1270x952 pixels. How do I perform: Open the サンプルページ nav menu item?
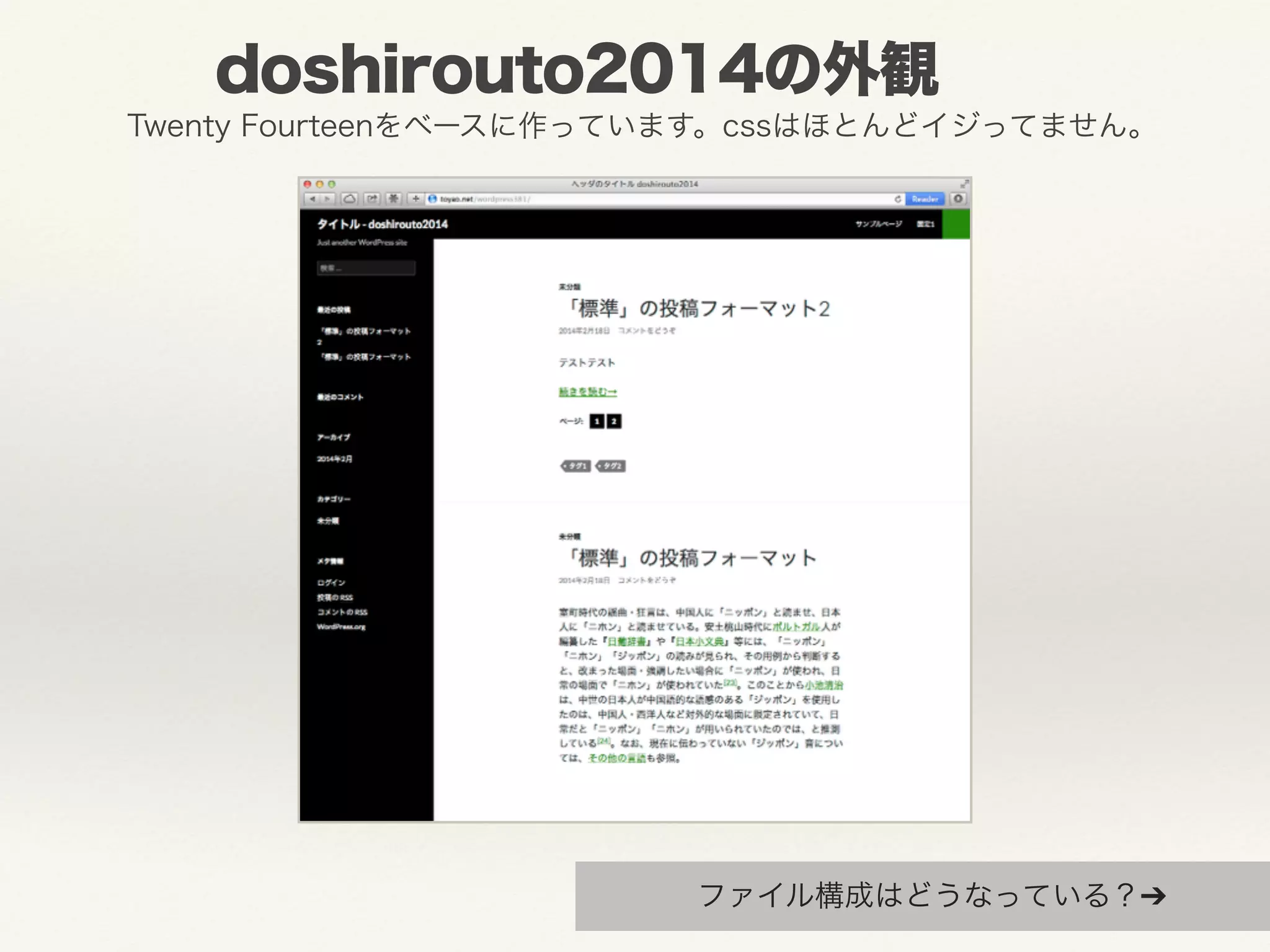[x=879, y=224]
